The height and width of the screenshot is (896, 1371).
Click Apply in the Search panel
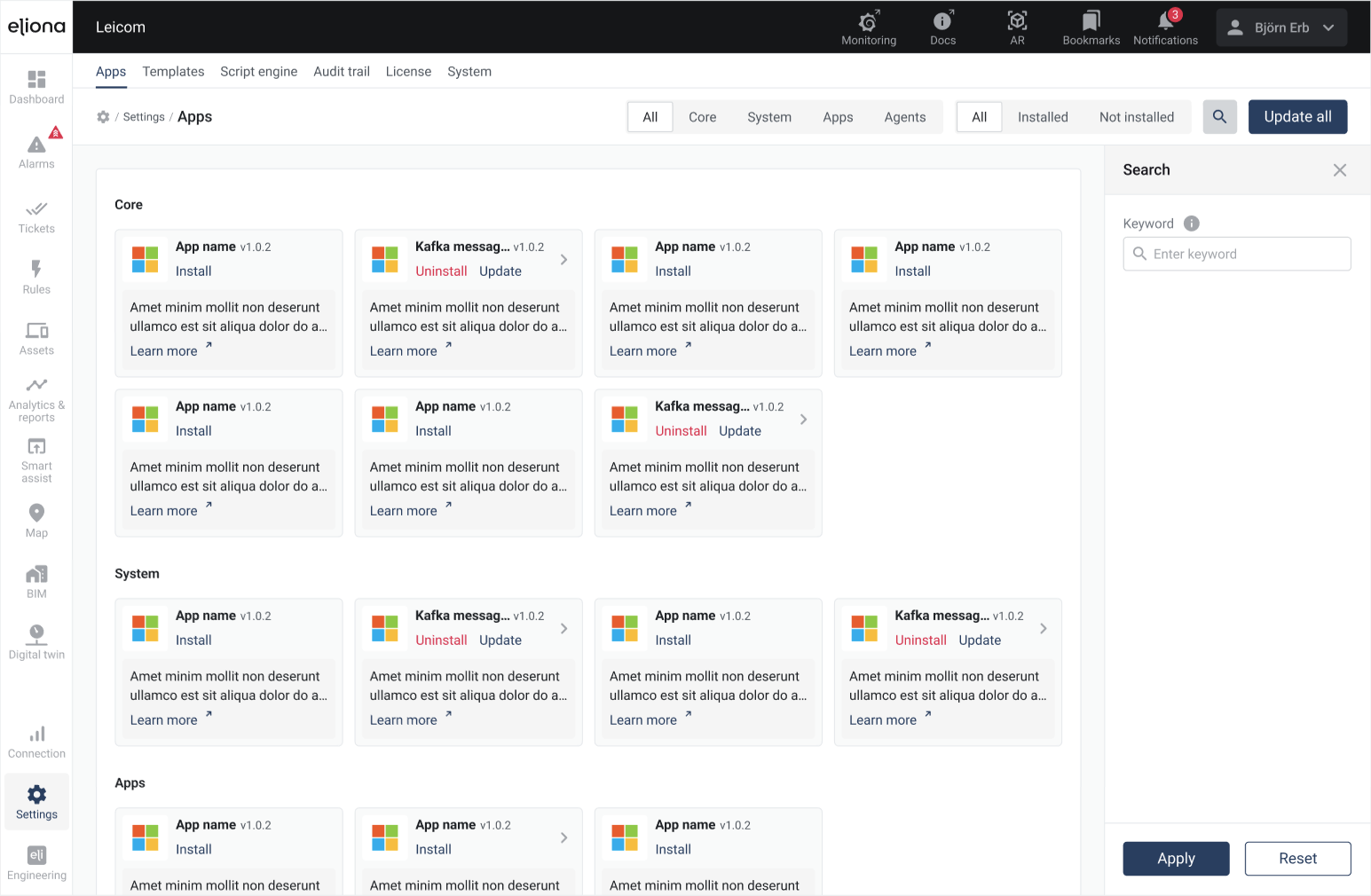coord(1175,859)
